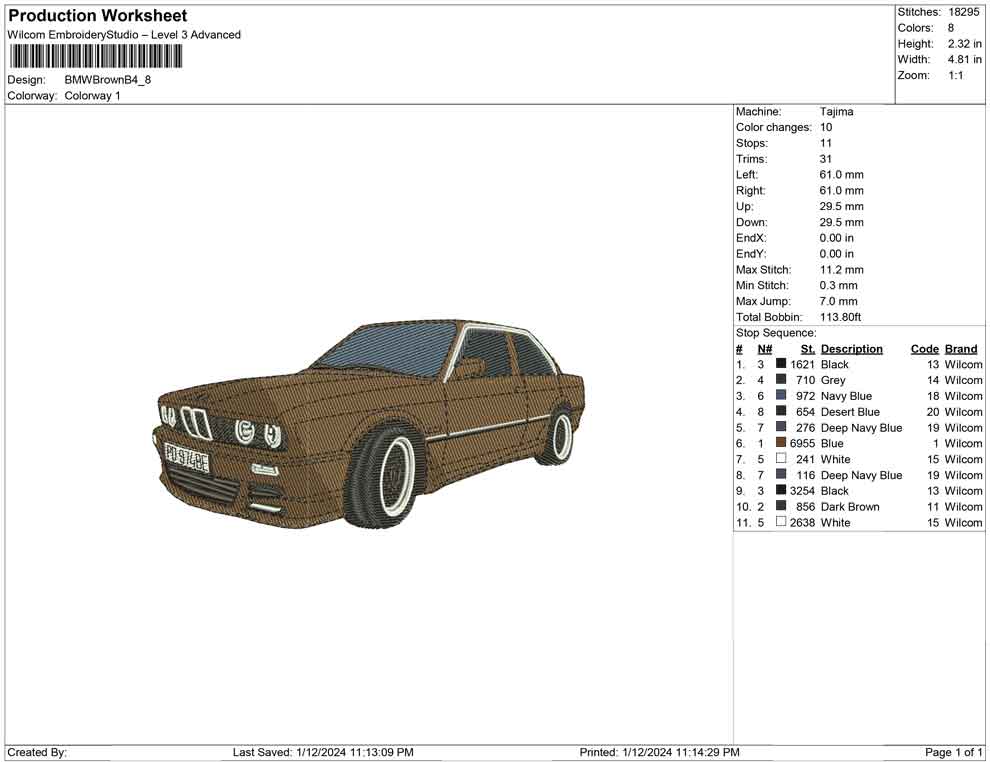Screen dimensions: 990x762
Task: Click the black swatch in stop 1
Action: [781, 363]
